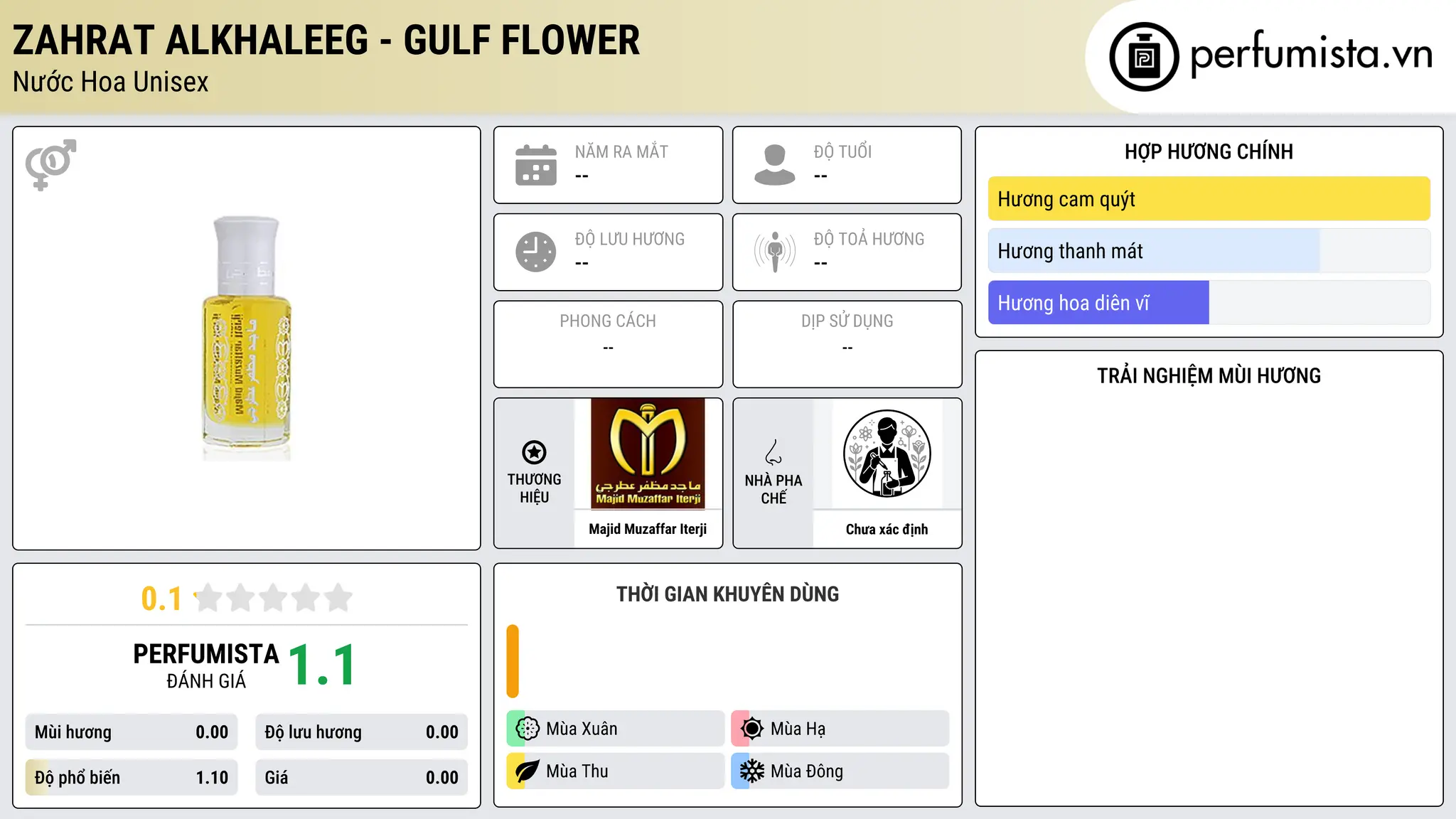Open the Zahrat Alkhaleeg bottle image

[247, 338]
